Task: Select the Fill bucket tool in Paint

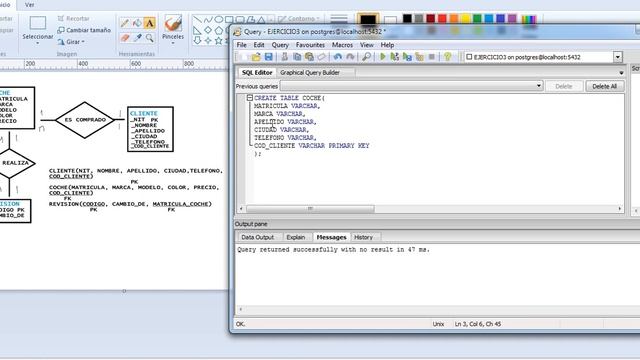Action: coord(137,23)
